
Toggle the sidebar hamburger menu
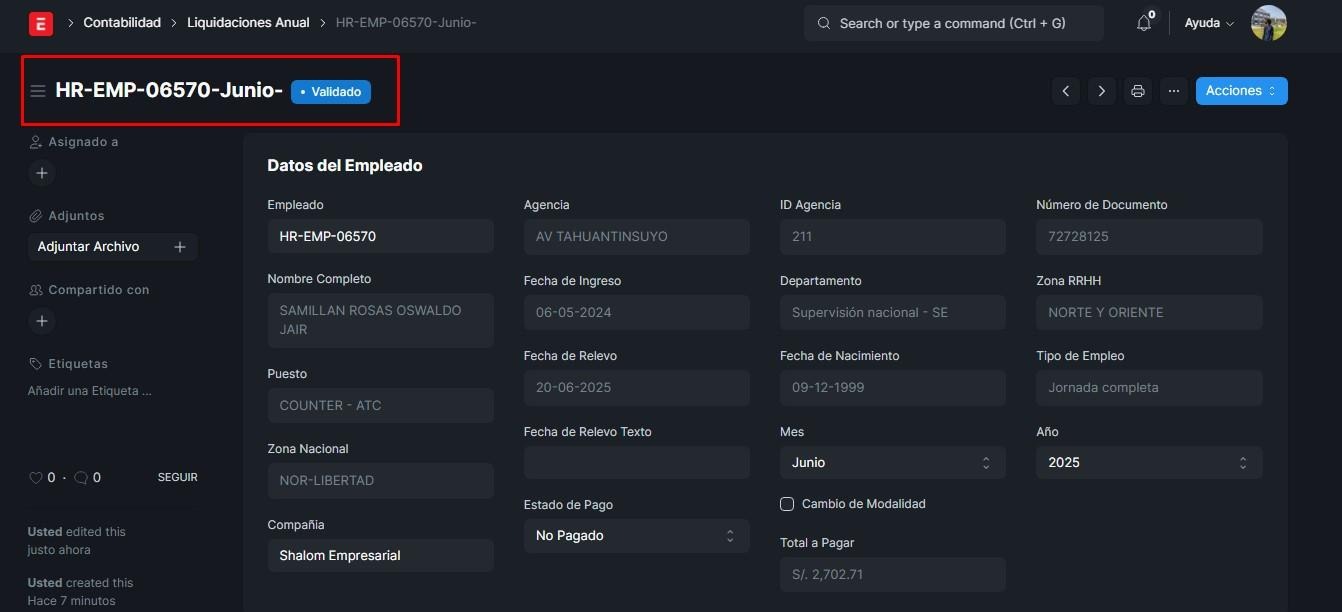(38, 91)
